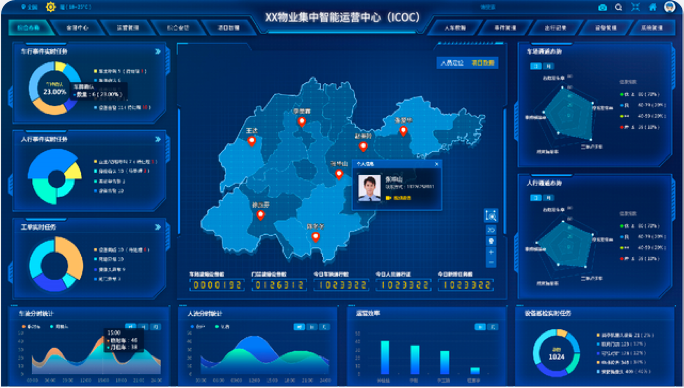Select the 日 toggle in the upper radar panel
The image size is (684, 388).
[536, 66]
